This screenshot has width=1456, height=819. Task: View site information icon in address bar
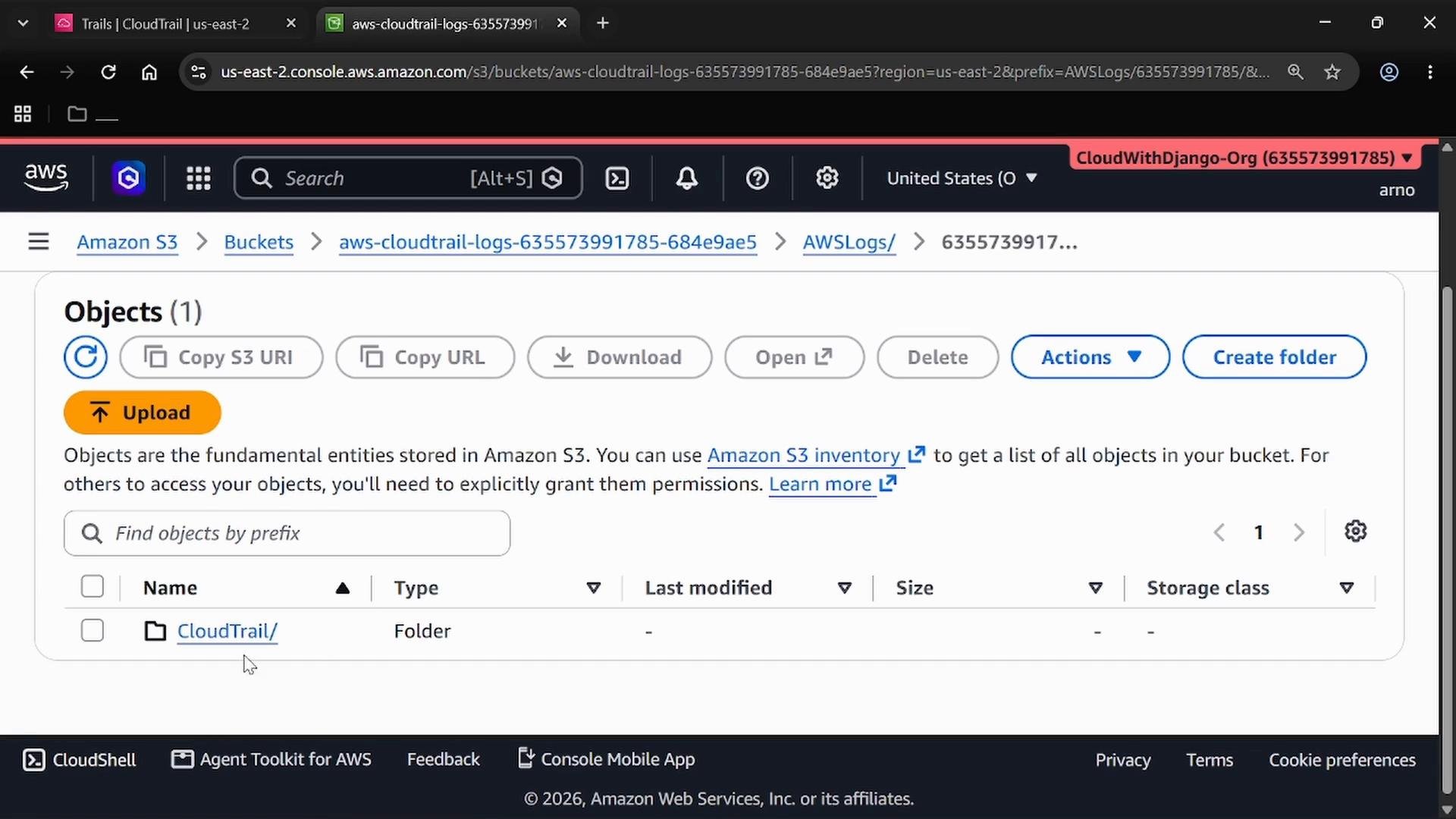click(199, 72)
